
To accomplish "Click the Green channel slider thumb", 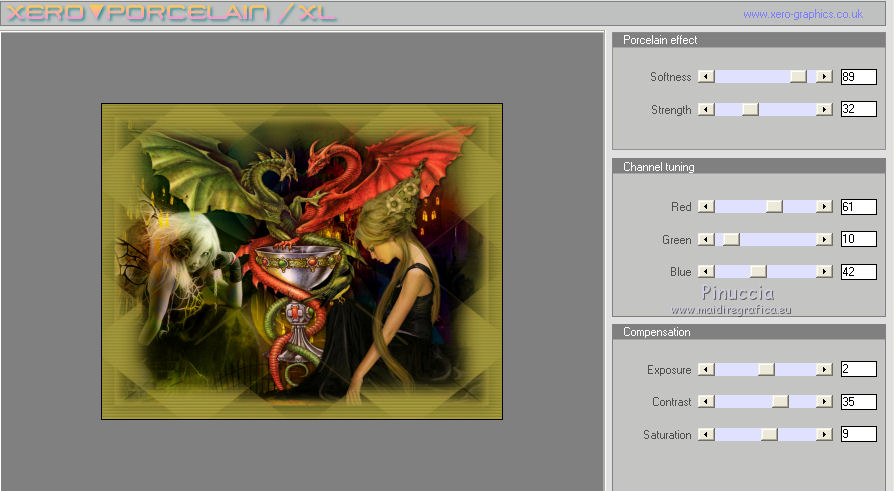I will pyautogui.click(x=731, y=240).
